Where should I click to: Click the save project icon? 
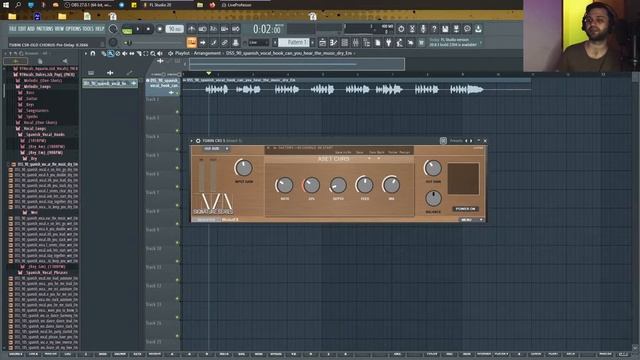[445, 29]
